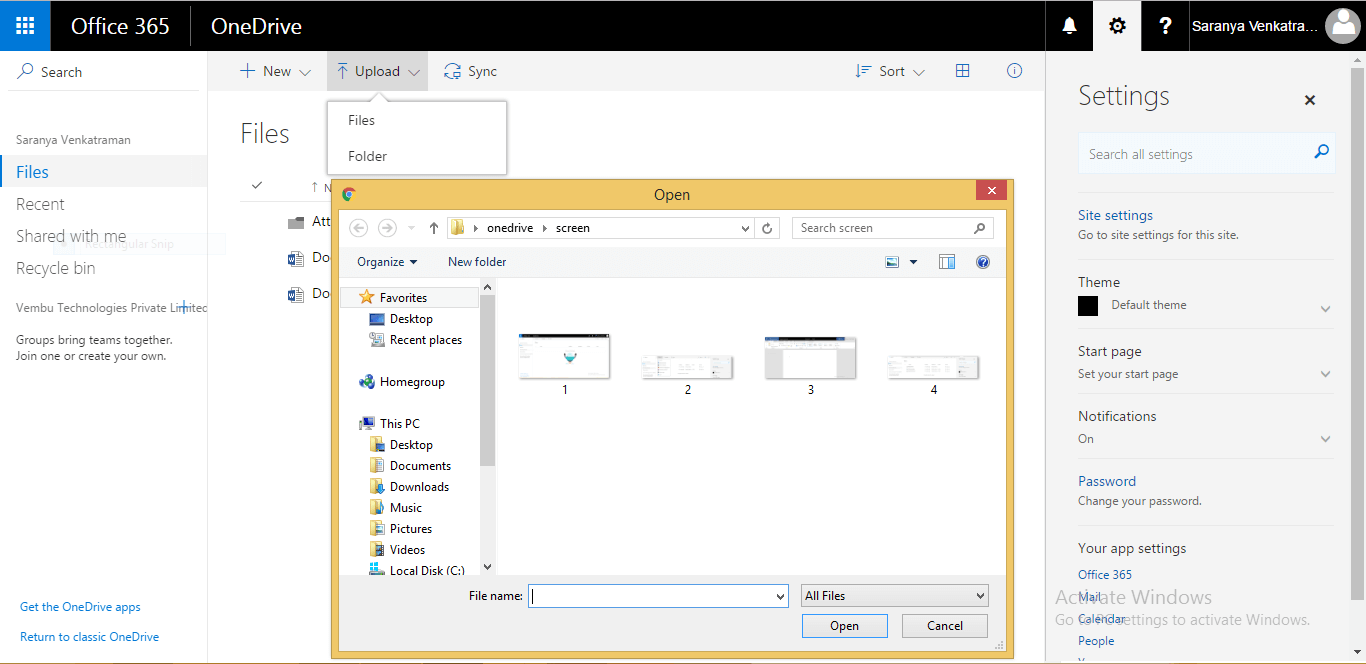Expand the Theme setting chevron
Viewport: 1366px width, 664px height.
coord(1325,309)
